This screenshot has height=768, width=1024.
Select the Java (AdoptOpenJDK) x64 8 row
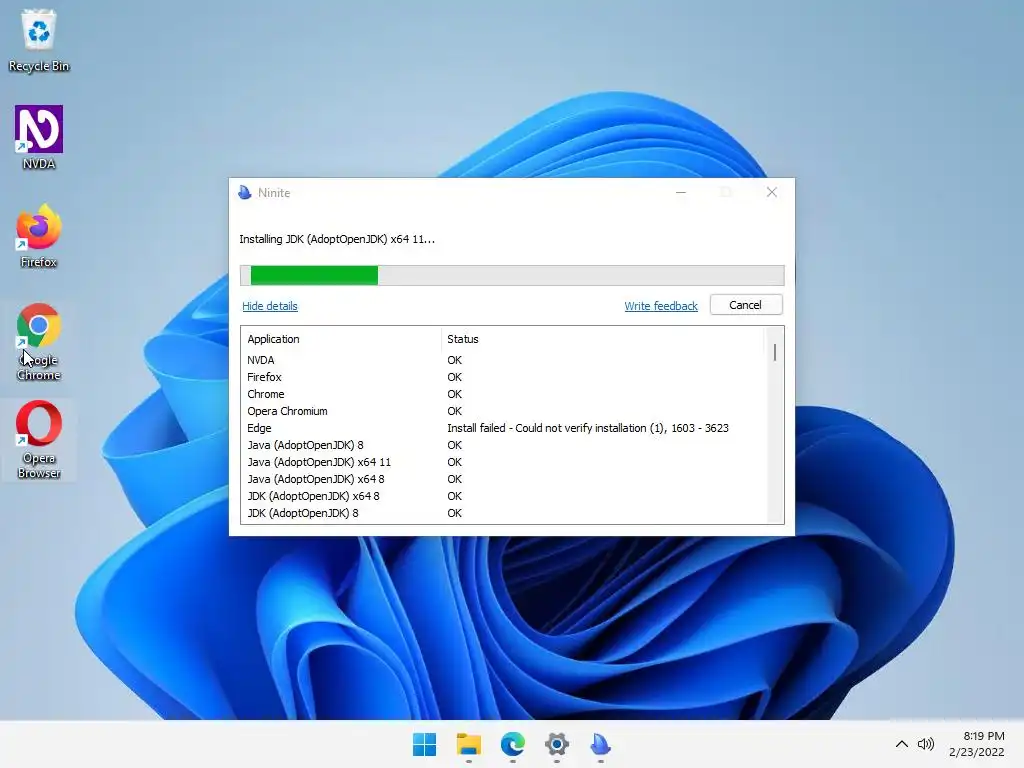503,479
